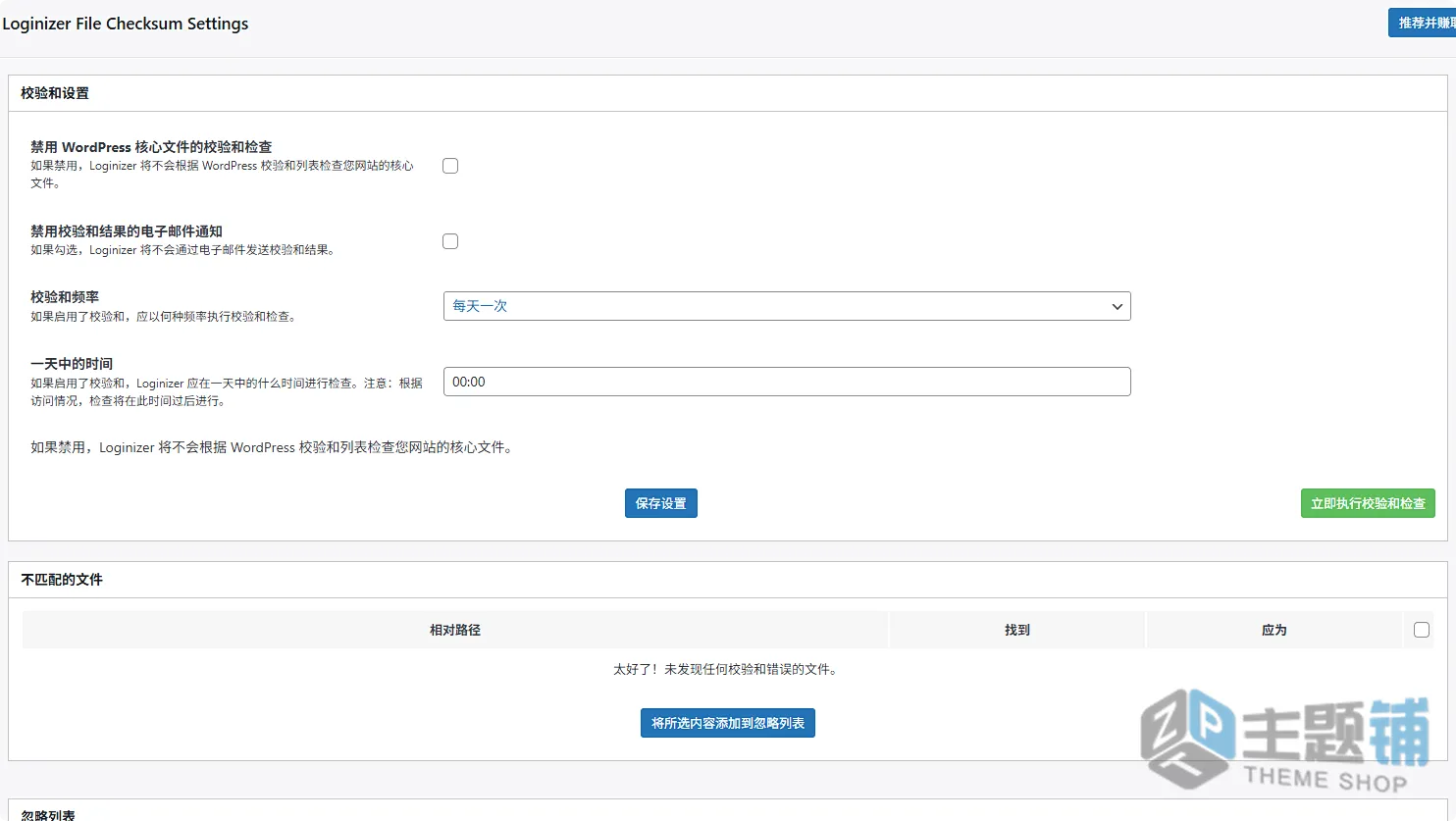Open the checksum frequency dropdown 每天一次

pos(787,306)
